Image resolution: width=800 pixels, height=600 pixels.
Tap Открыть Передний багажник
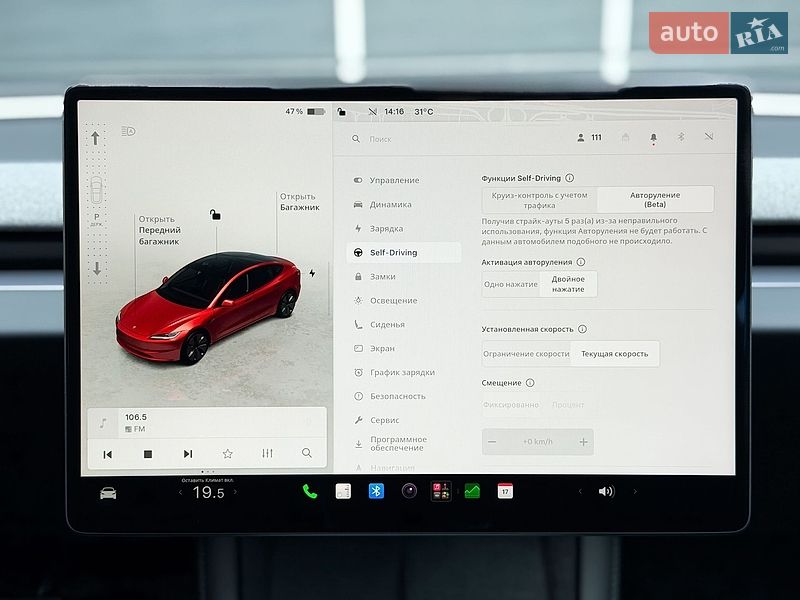point(159,230)
